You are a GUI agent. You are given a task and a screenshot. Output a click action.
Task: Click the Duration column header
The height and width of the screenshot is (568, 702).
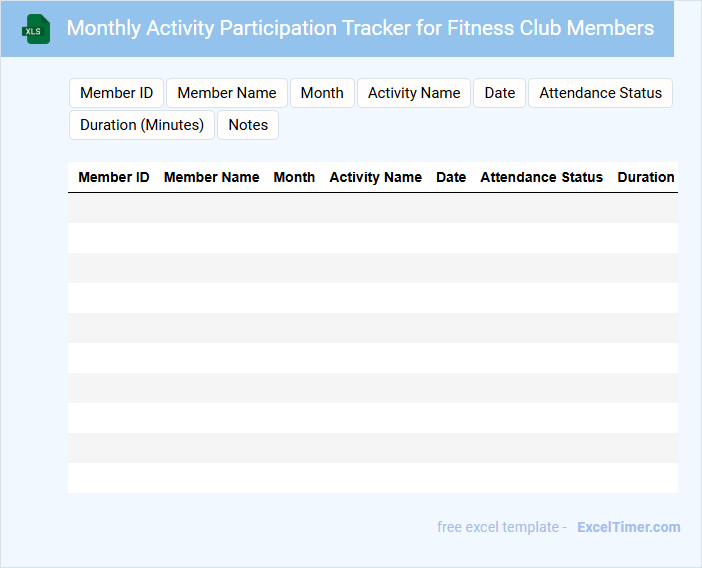tap(645, 177)
